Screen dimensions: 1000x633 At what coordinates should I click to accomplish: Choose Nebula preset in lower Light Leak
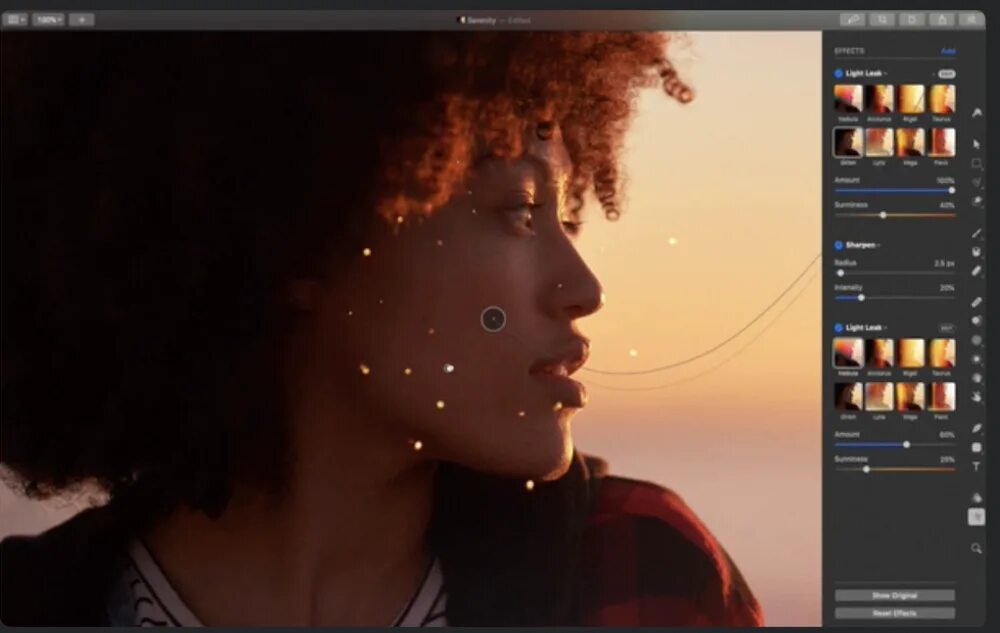848,353
